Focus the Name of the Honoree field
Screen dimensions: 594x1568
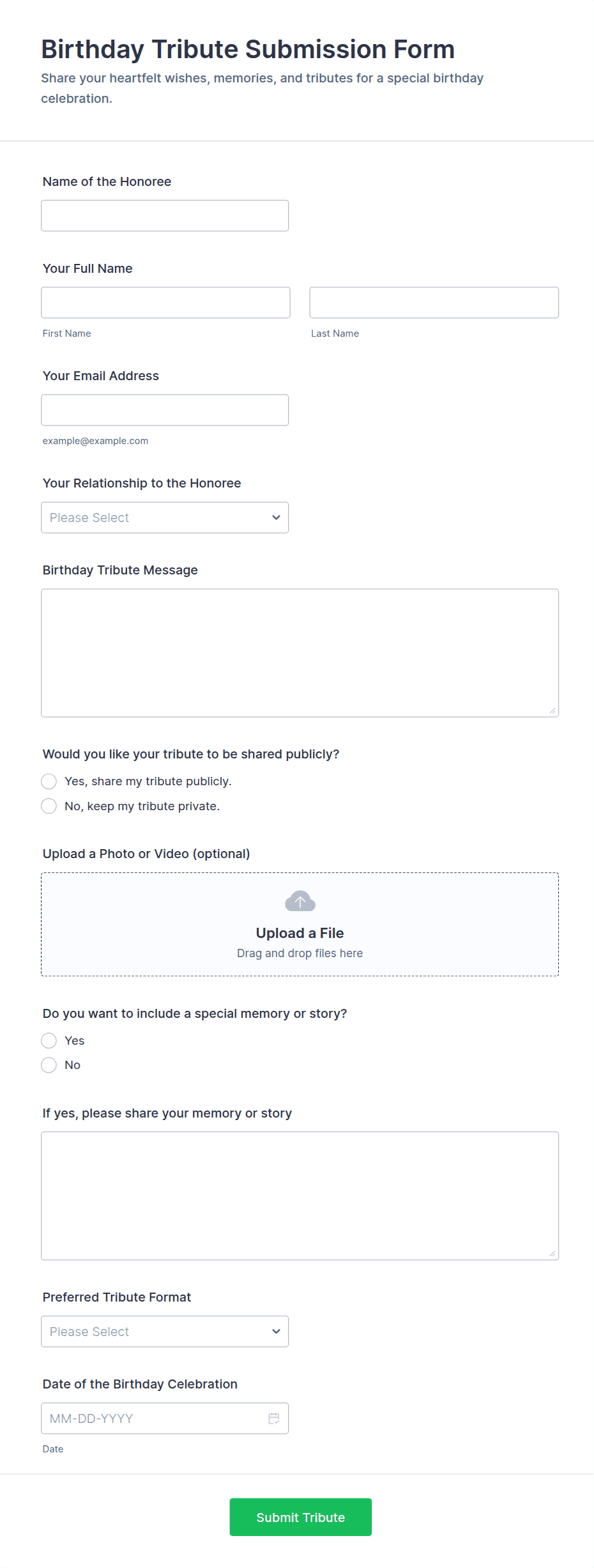[x=165, y=216]
